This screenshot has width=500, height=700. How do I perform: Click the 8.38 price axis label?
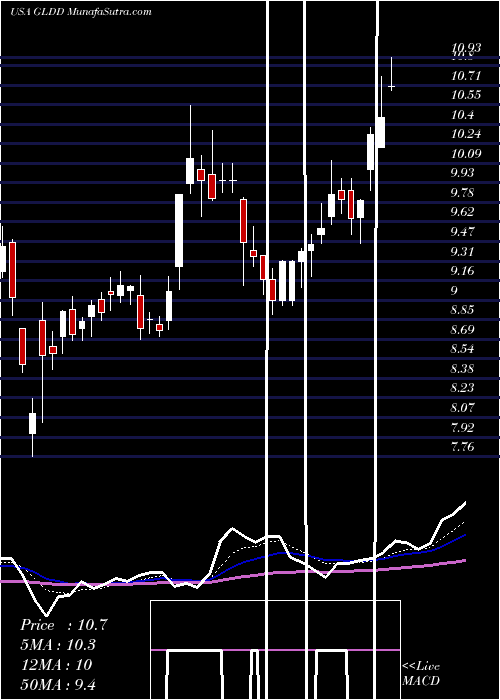pyautogui.click(x=462, y=369)
